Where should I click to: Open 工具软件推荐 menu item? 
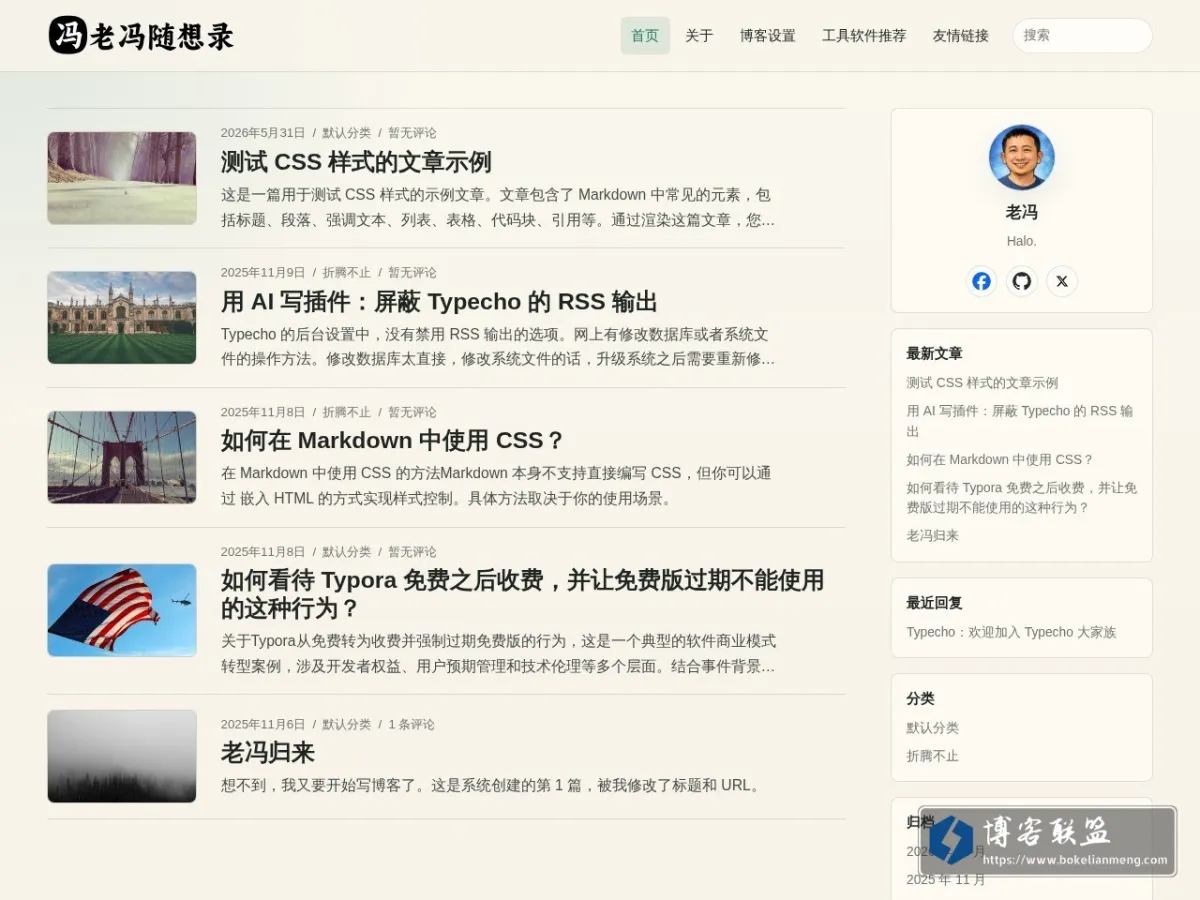click(x=864, y=36)
